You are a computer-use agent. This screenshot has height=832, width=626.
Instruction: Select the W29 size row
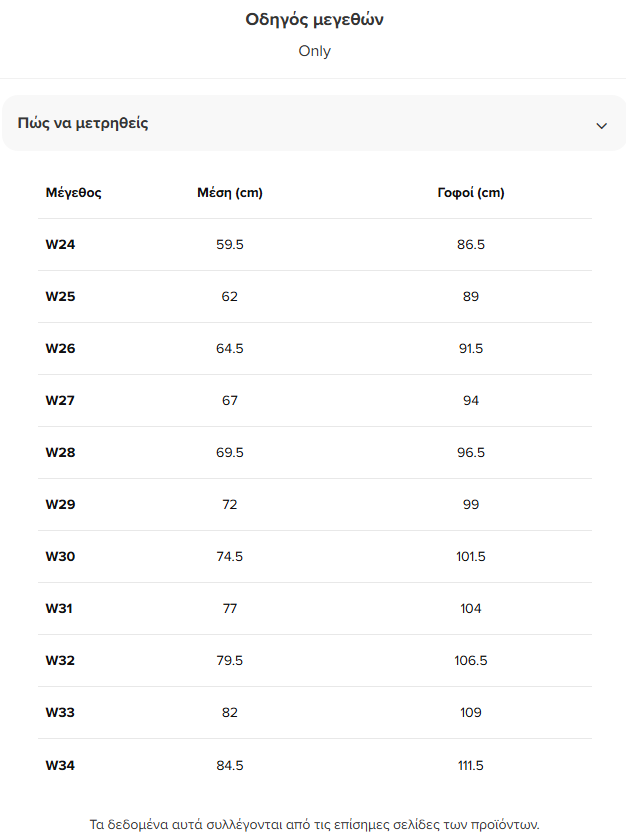pos(315,505)
